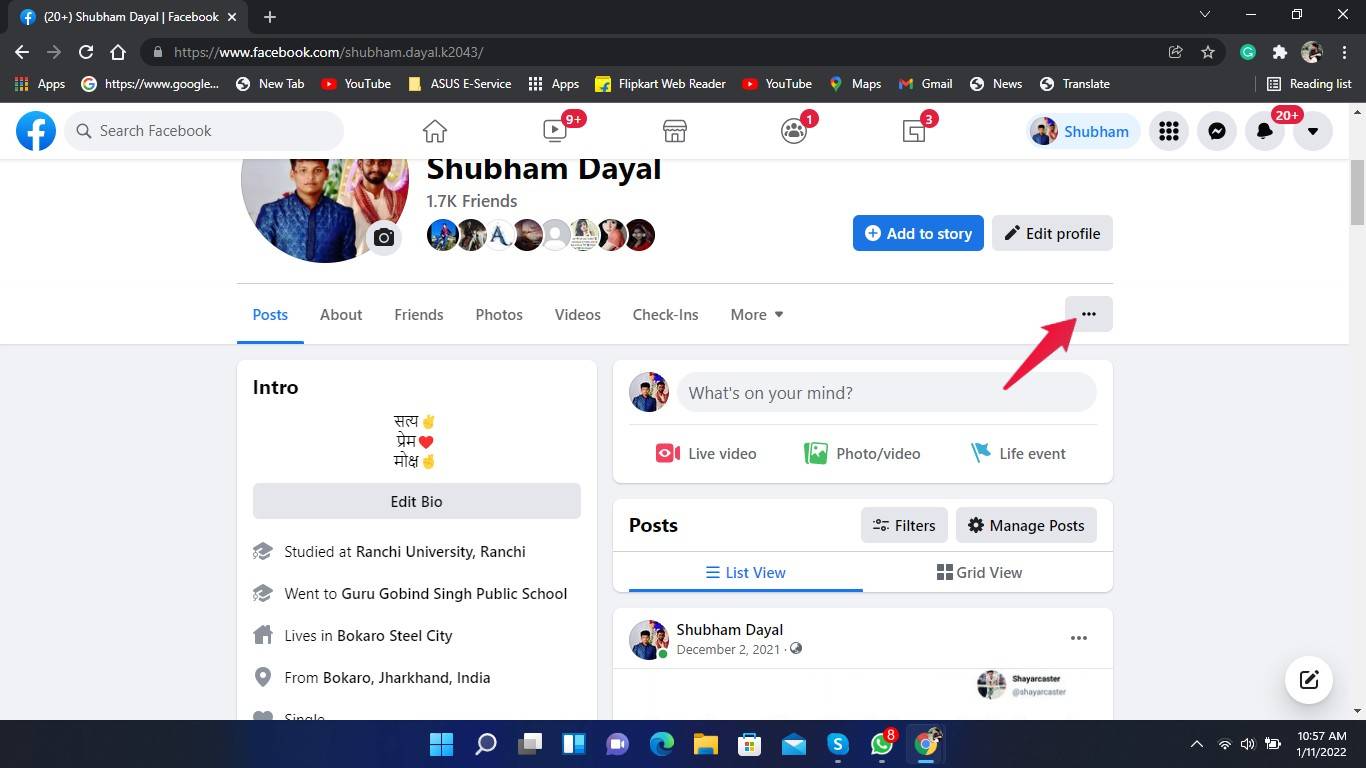Click the What's on your mind field

887,393
